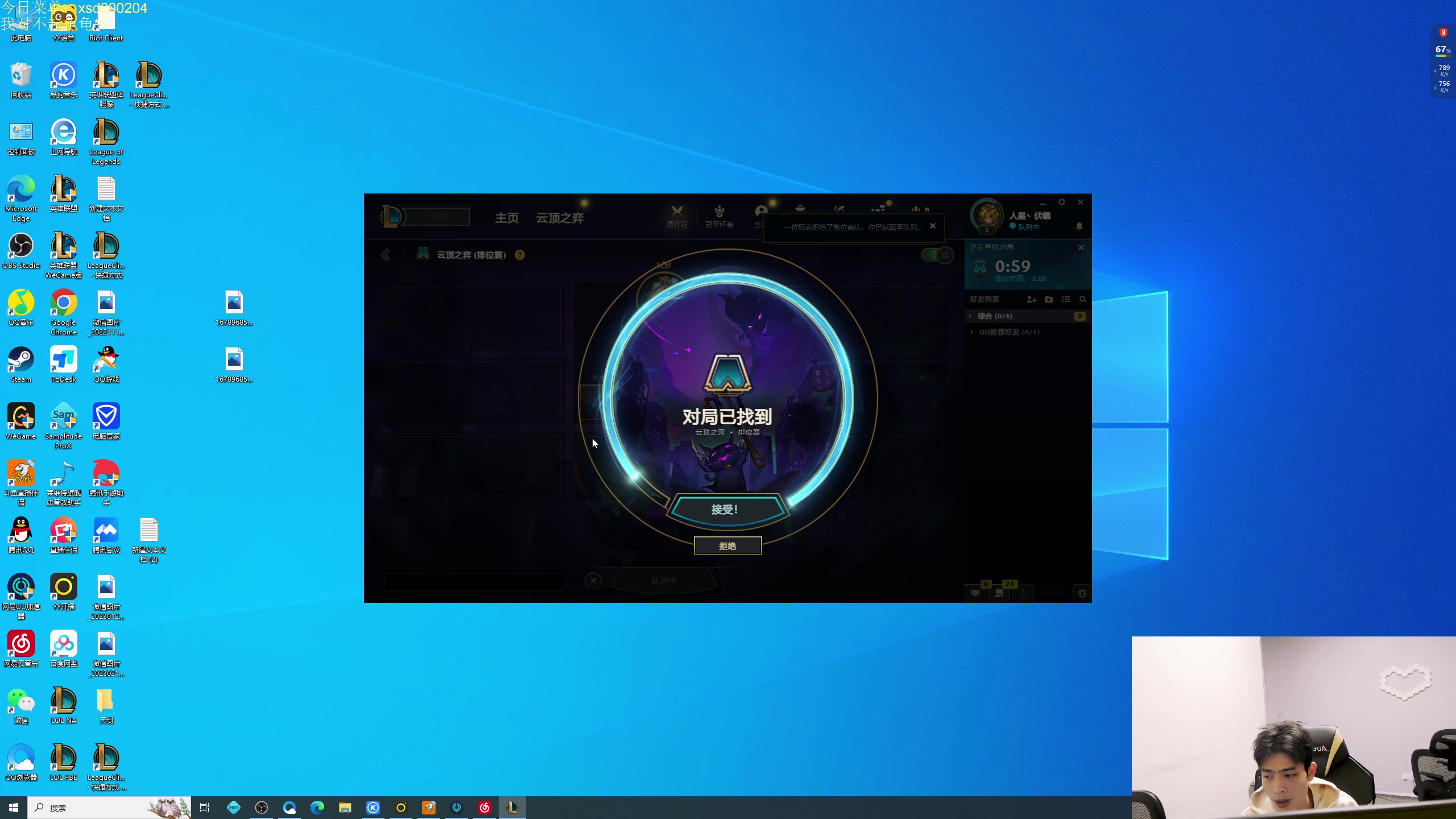
Task: Open OBS Studio from the taskbar
Action: (262, 808)
